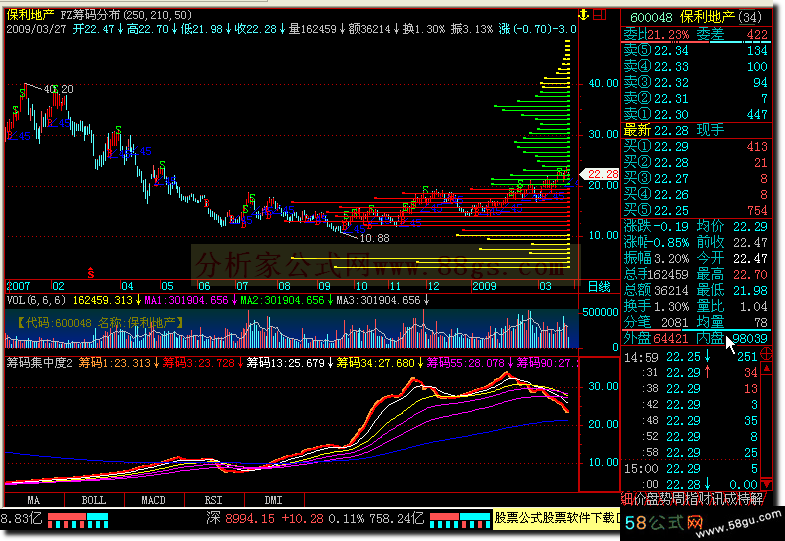The width and height of the screenshot is (785, 541).
Task: Click the red-cyan market breadth bar left of 深
Action: tap(78, 519)
